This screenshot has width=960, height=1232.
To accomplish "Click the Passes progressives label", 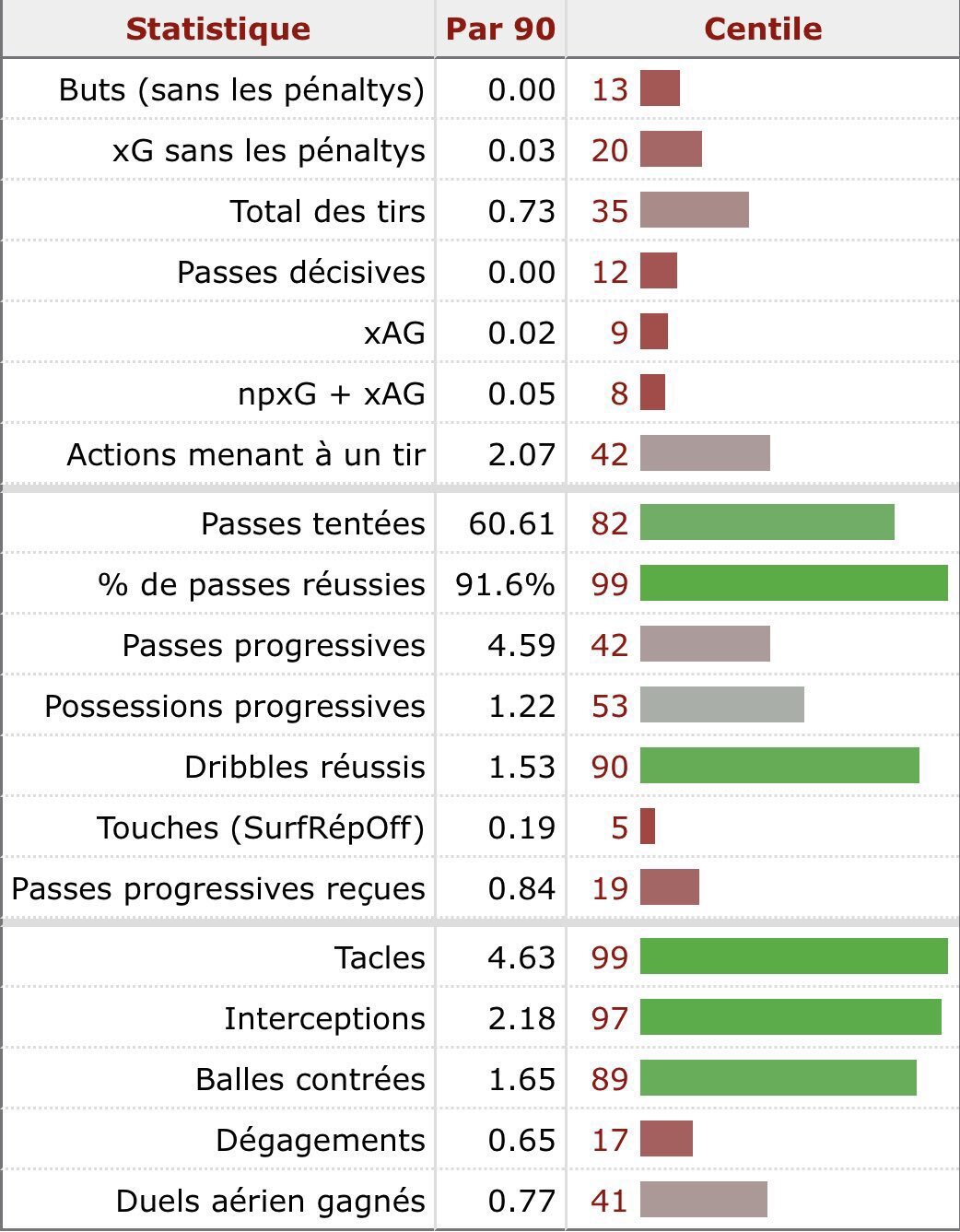I will pos(273,645).
